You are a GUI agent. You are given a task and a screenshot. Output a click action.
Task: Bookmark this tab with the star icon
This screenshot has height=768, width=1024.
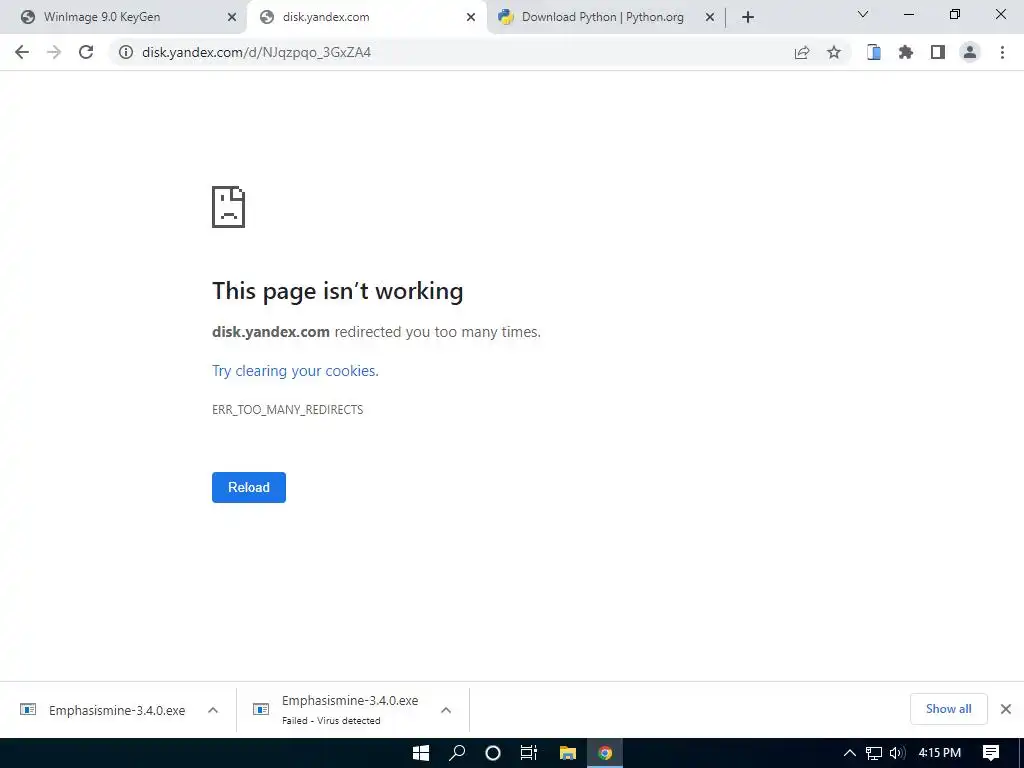click(x=834, y=52)
